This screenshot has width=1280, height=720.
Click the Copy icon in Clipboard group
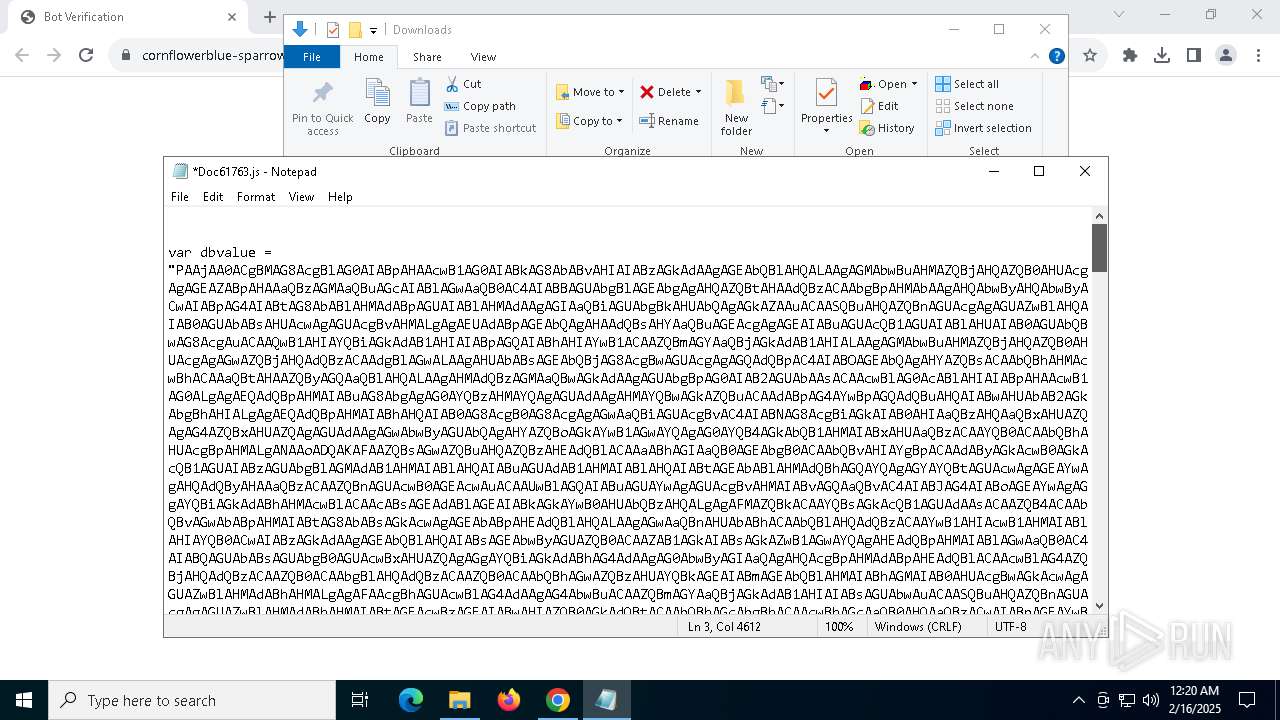coord(377,102)
